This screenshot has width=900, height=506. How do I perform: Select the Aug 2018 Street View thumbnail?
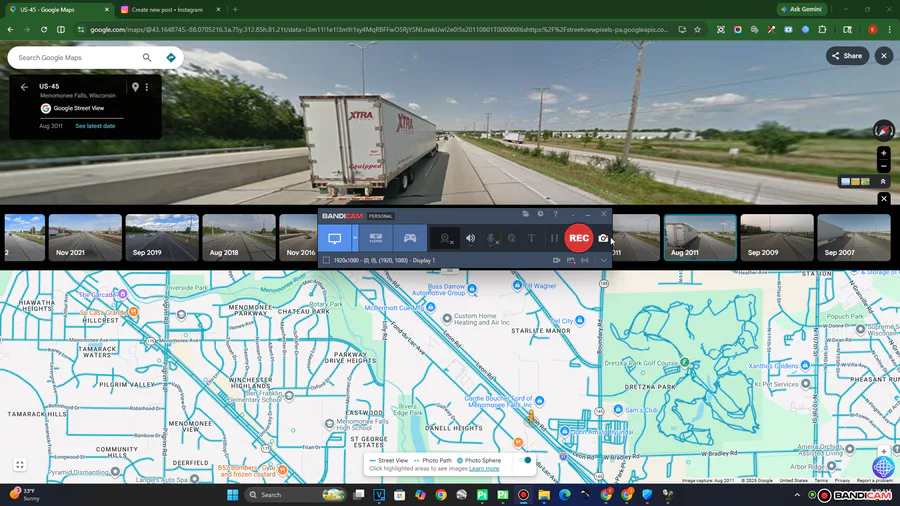pyautogui.click(x=239, y=238)
